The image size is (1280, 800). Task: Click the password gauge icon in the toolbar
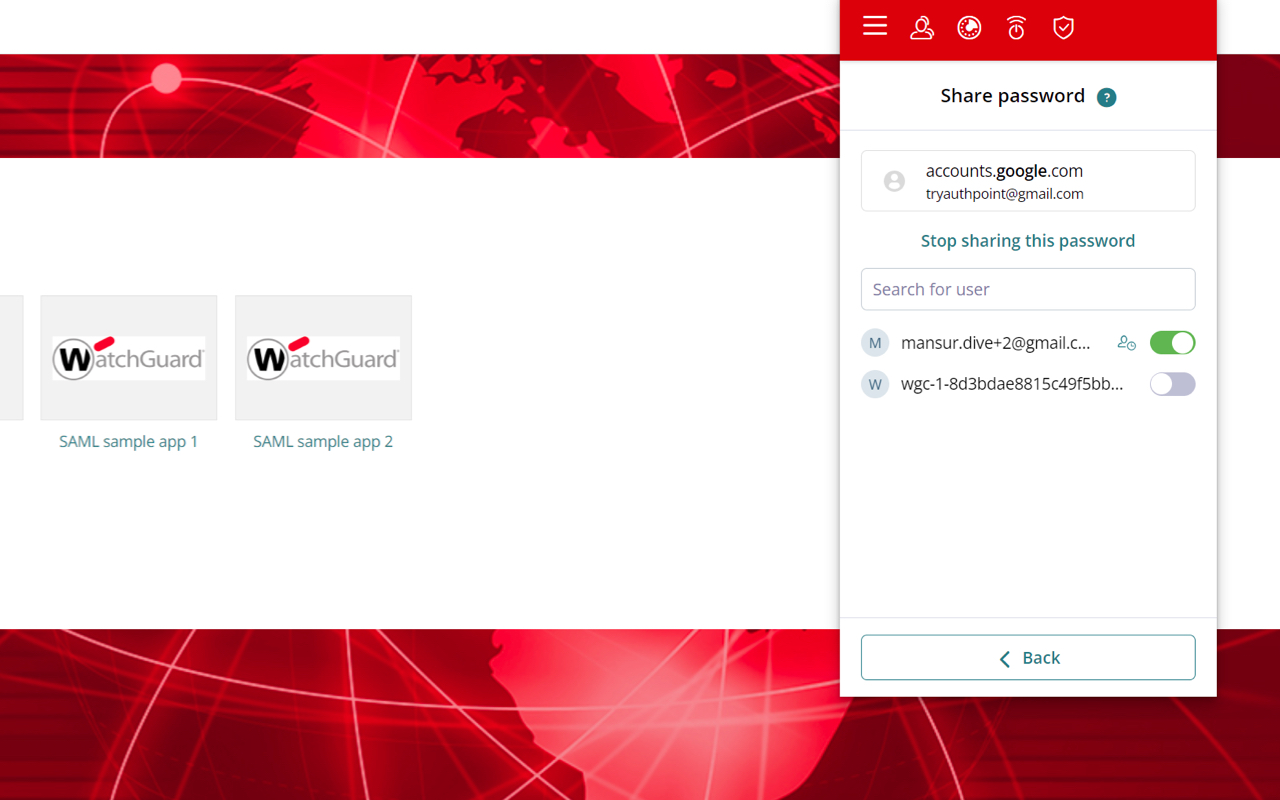pos(969,27)
